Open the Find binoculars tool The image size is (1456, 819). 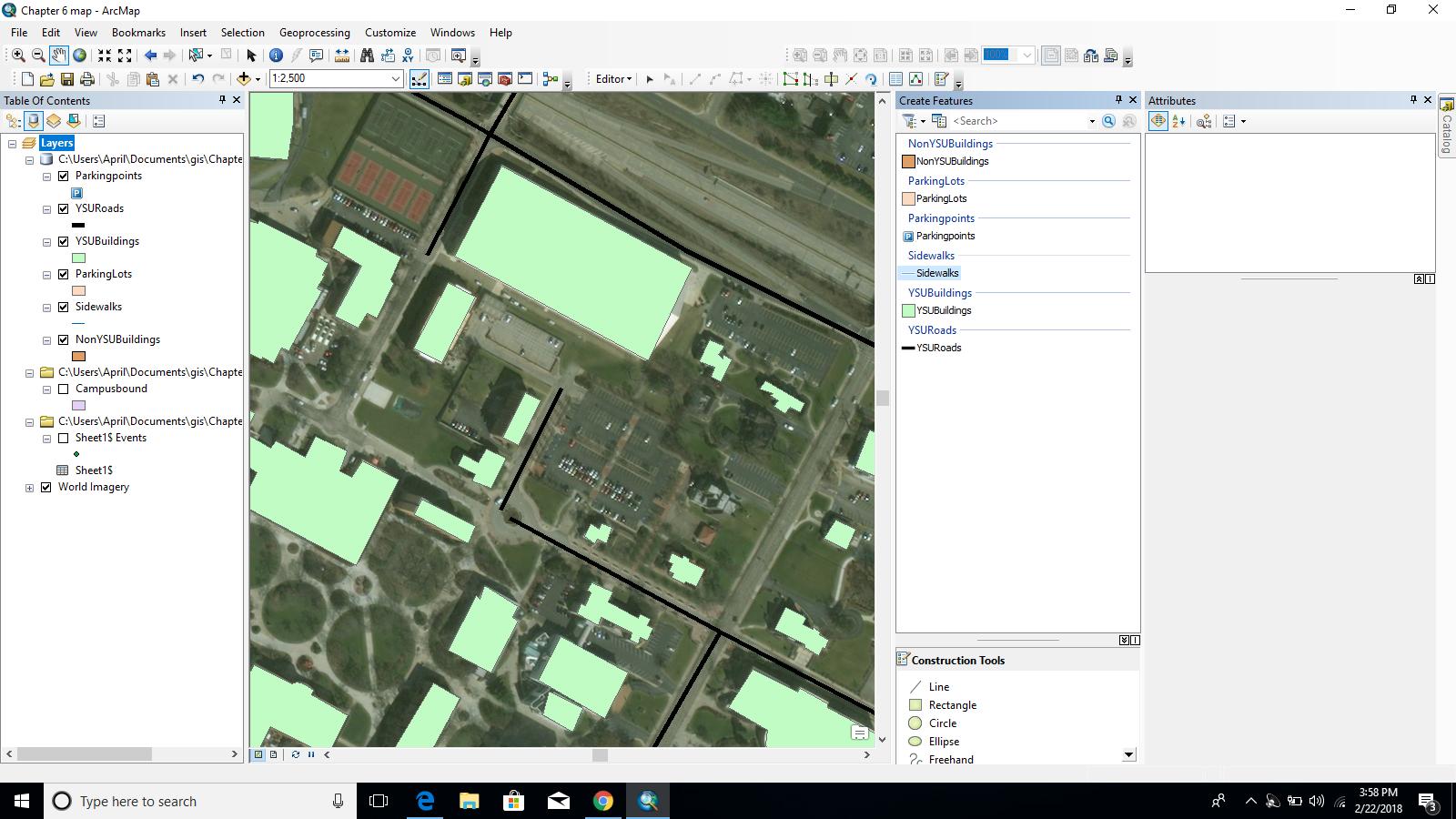click(367, 56)
